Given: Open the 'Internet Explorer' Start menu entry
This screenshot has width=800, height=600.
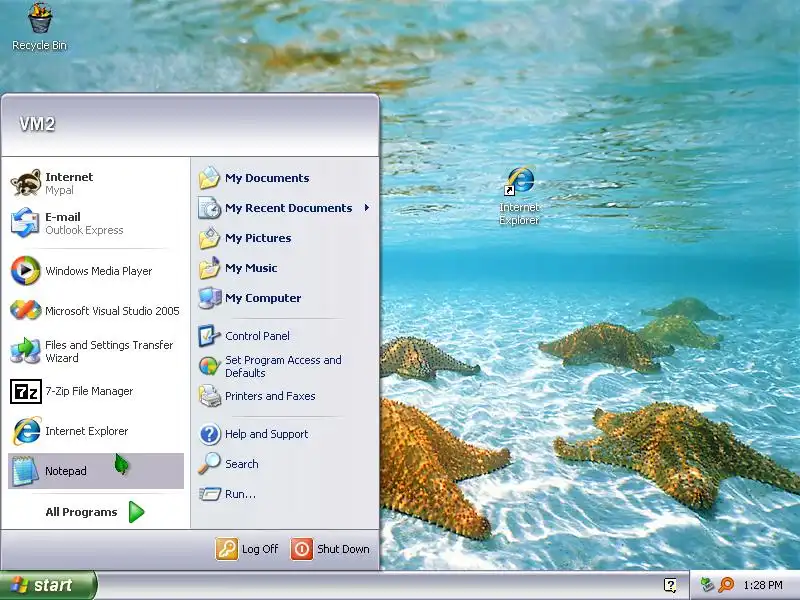Looking at the screenshot, I should pos(96,431).
